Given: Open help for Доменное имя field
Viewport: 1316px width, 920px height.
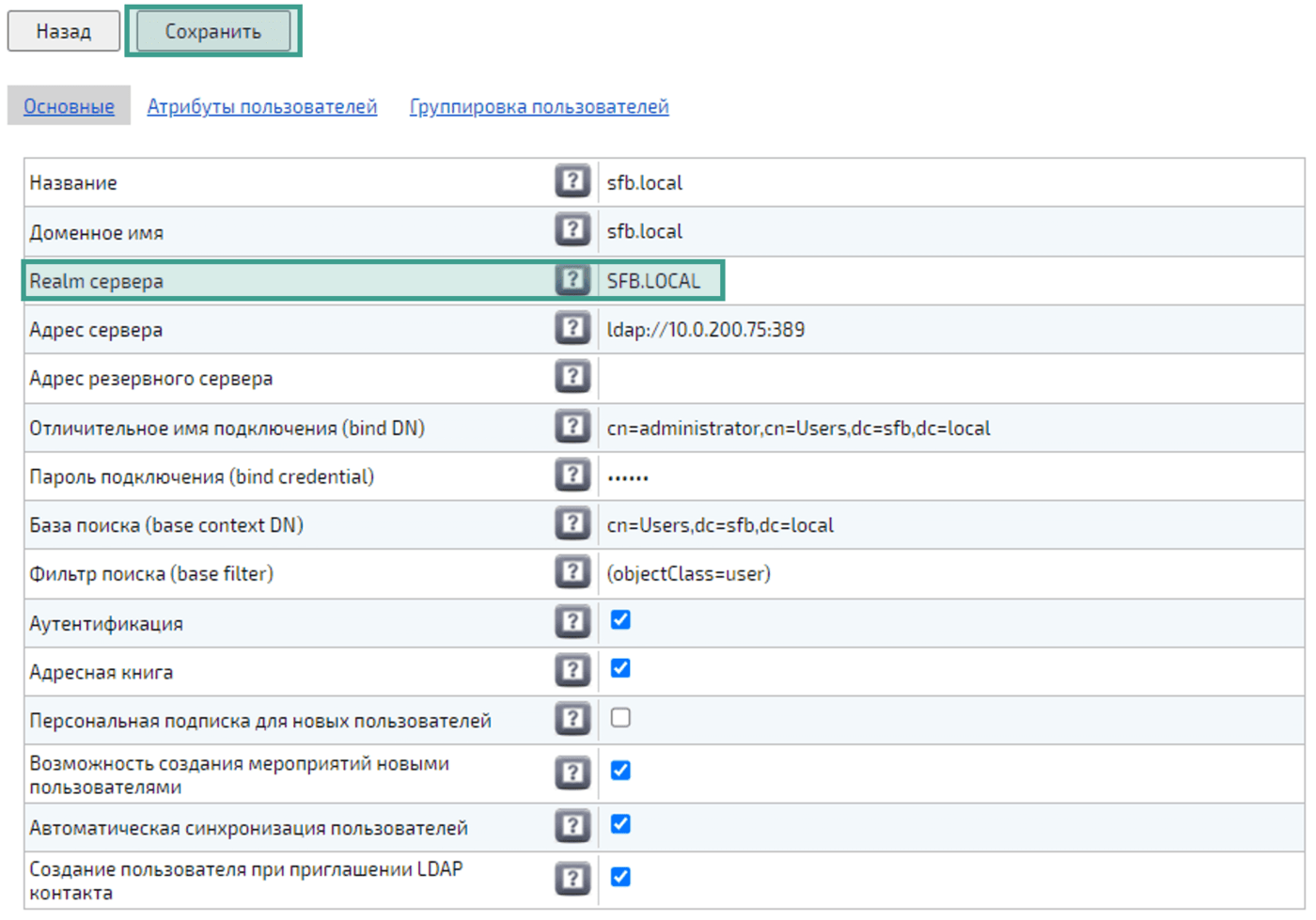Looking at the screenshot, I should point(572,230).
